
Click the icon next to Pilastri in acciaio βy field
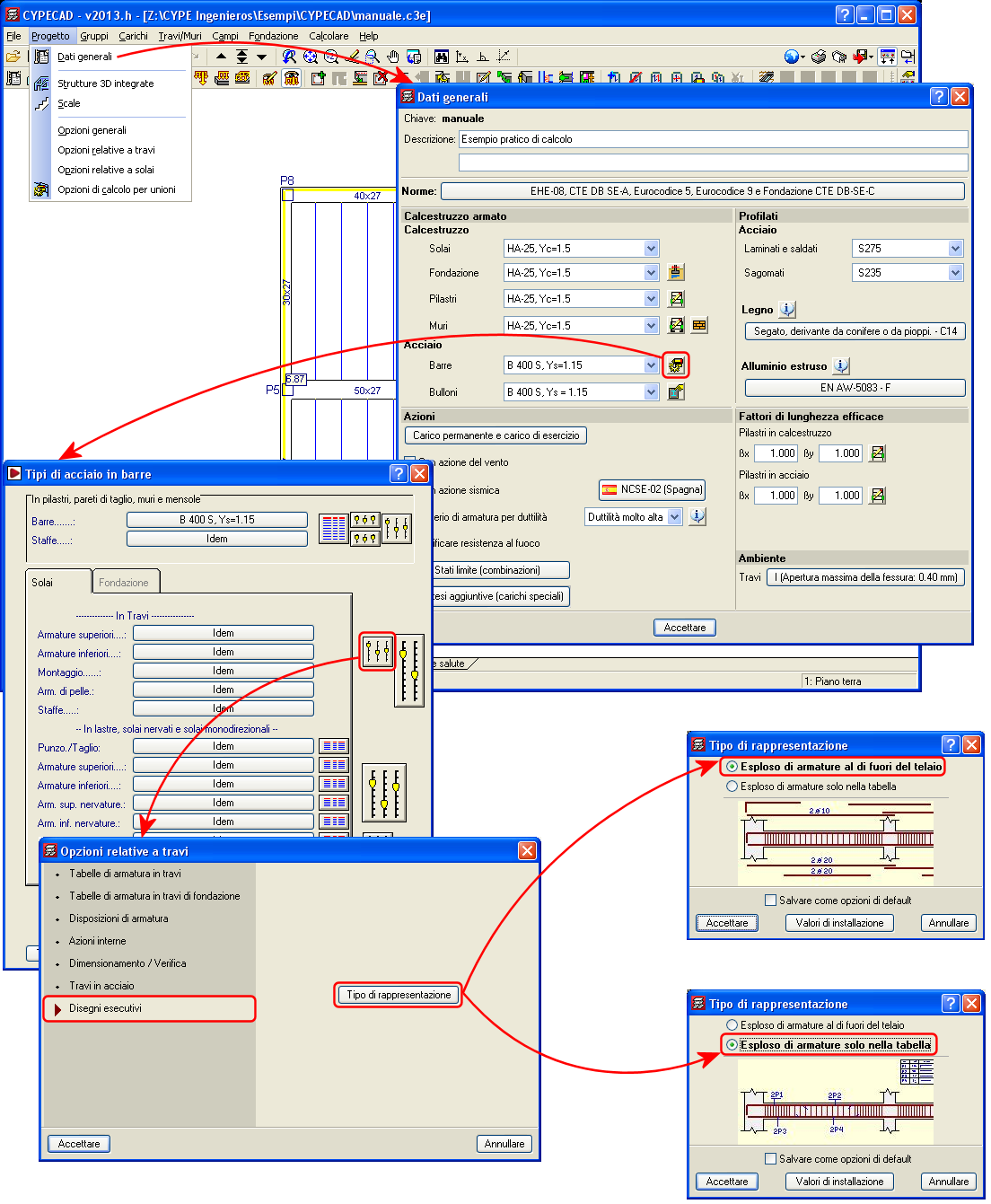point(878,496)
